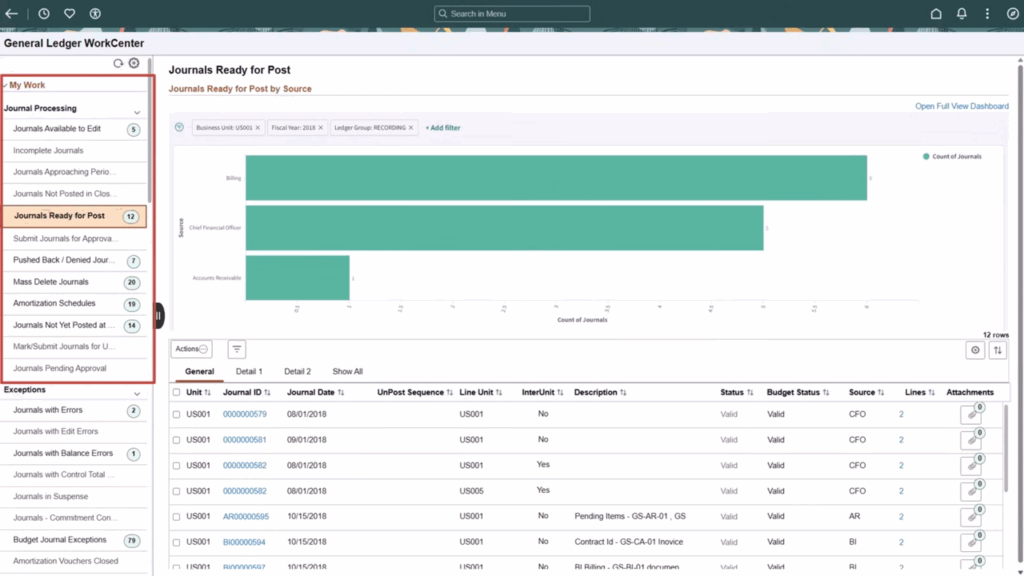Collapse the Journal Processing section

tap(137, 112)
